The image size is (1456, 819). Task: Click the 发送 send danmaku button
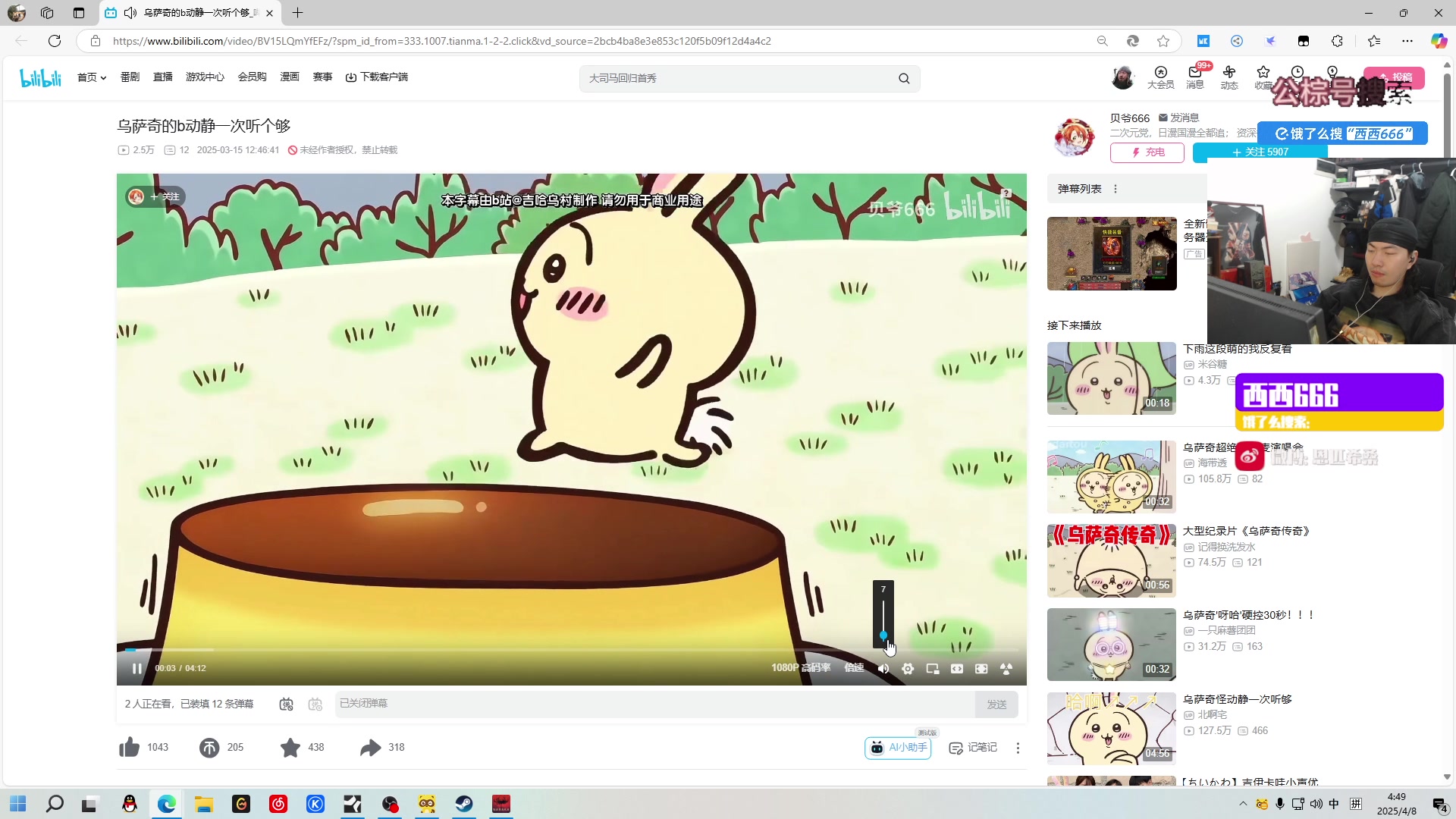tap(996, 704)
